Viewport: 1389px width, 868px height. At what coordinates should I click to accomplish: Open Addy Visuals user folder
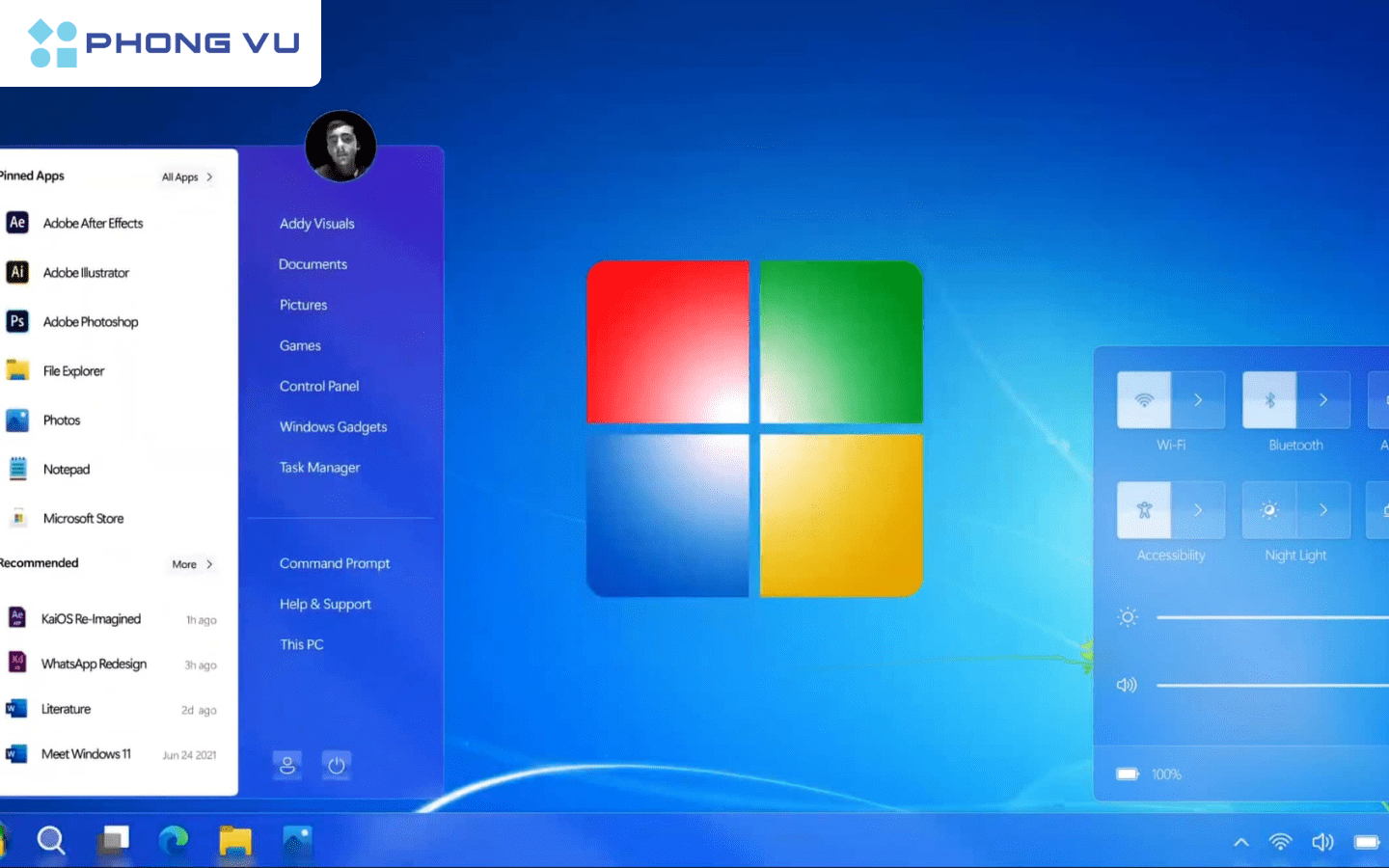click(x=317, y=224)
